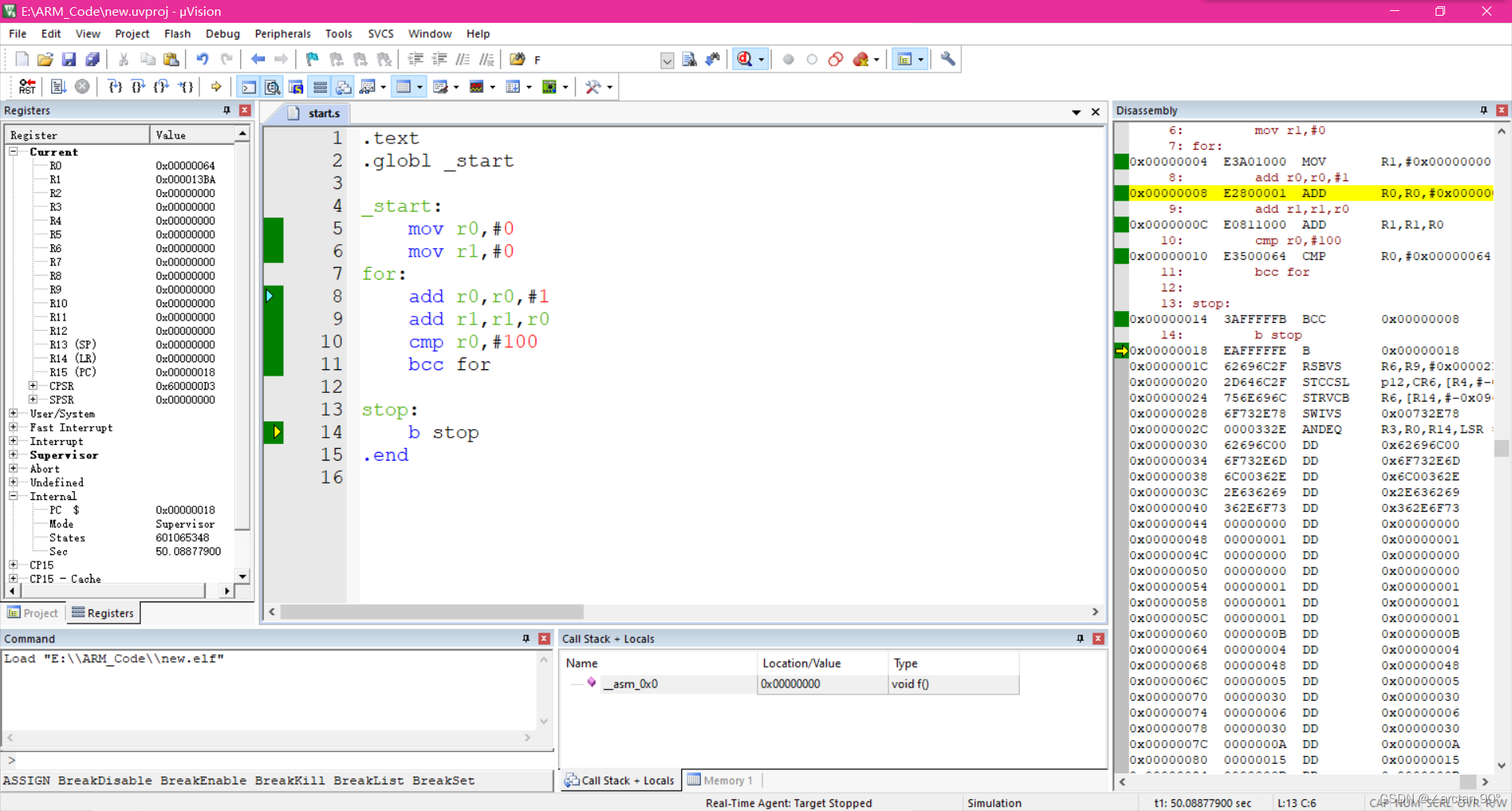Show next statement with the yellow arrow icon

(217, 87)
